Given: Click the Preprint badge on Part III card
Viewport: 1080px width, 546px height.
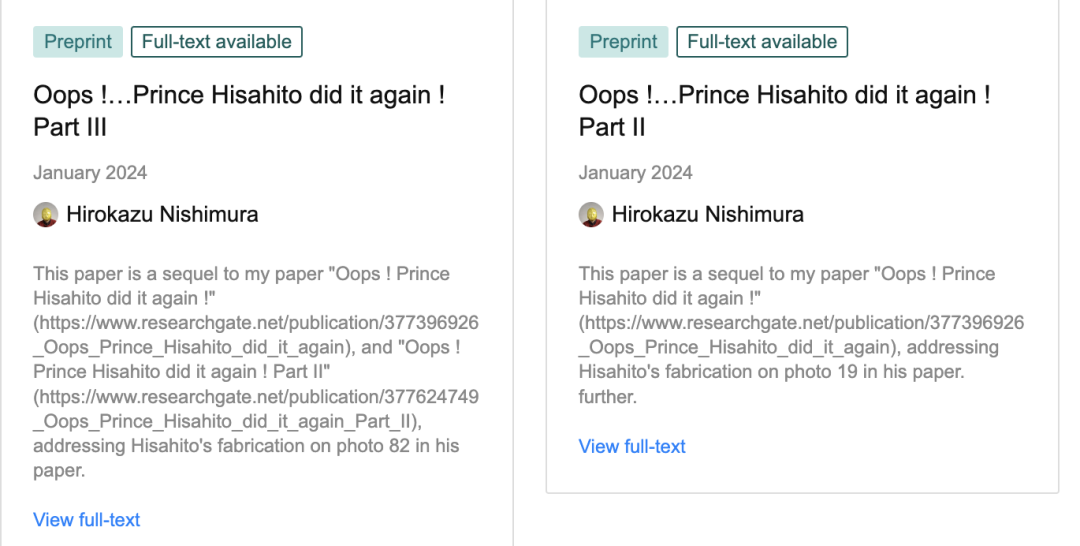Looking at the screenshot, I should coord(78,42).
